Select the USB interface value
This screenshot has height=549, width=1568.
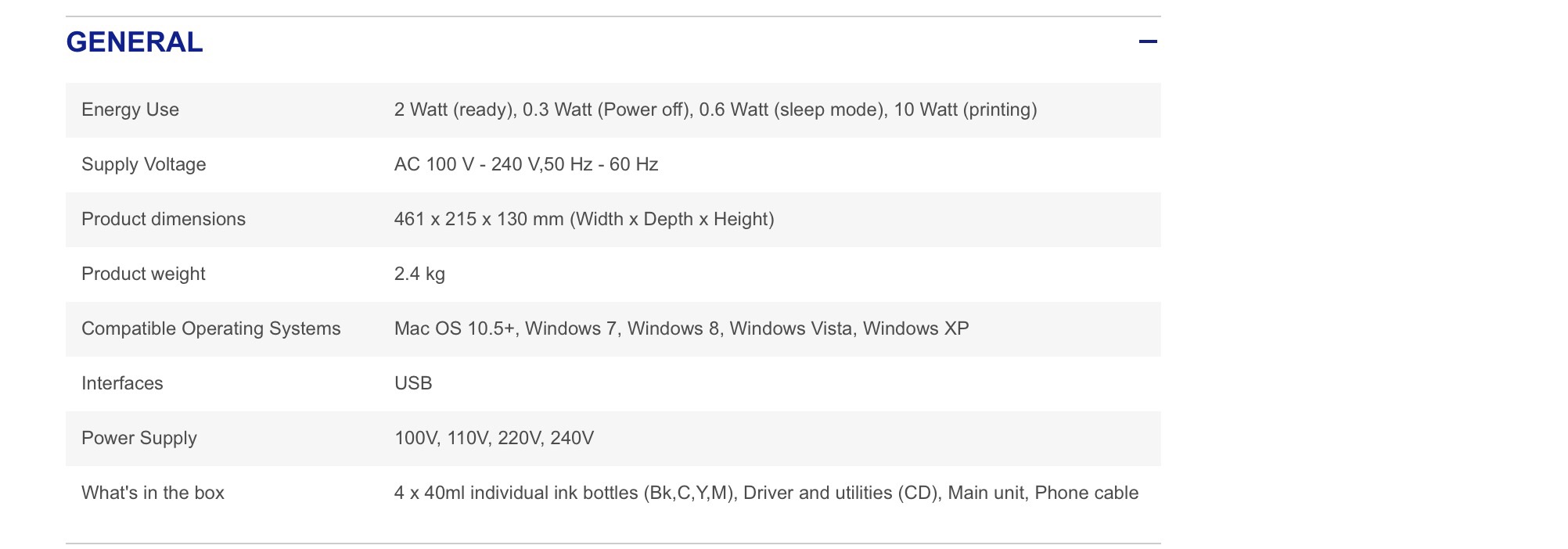(413, 383)
